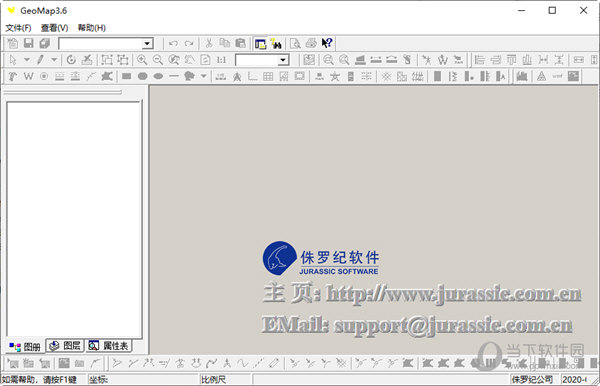Click the W text tool icon
600x386 pixels.
click(28, 77)
